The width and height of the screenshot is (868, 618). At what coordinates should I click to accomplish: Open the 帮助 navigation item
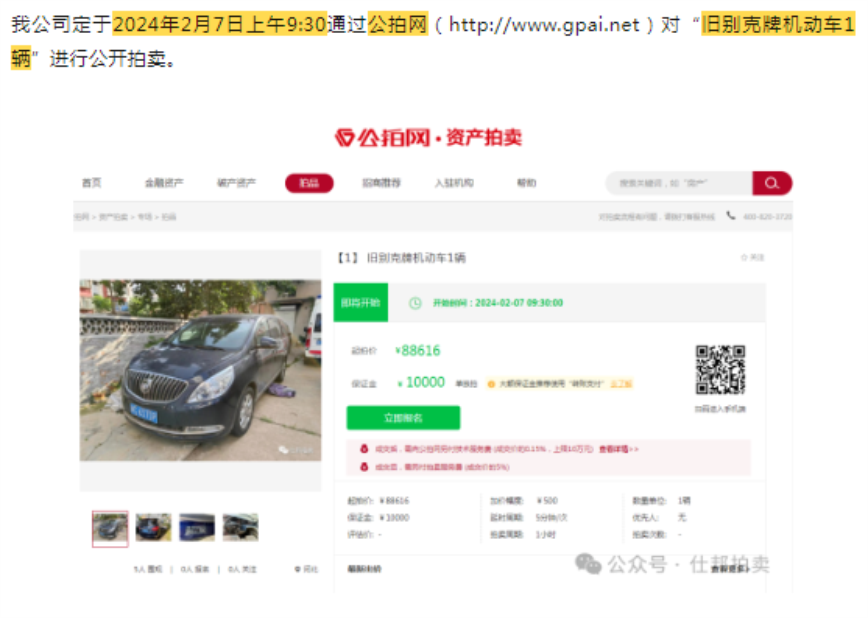click(x=526, y=183)
